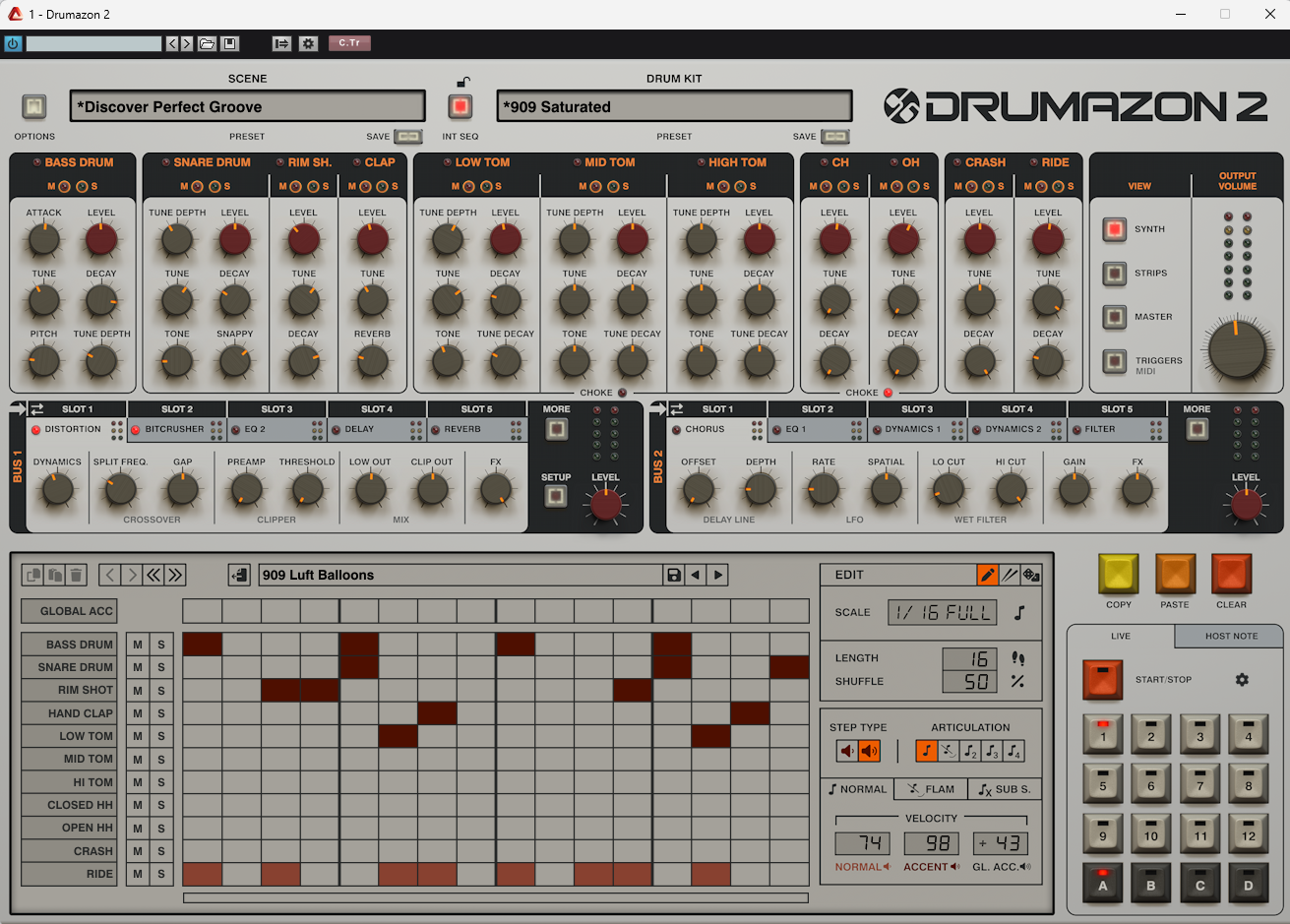This screenshot has width=1290, height=924.
Task: Choose the substep 2 articulation icon
Action: [x=970, y=751]
